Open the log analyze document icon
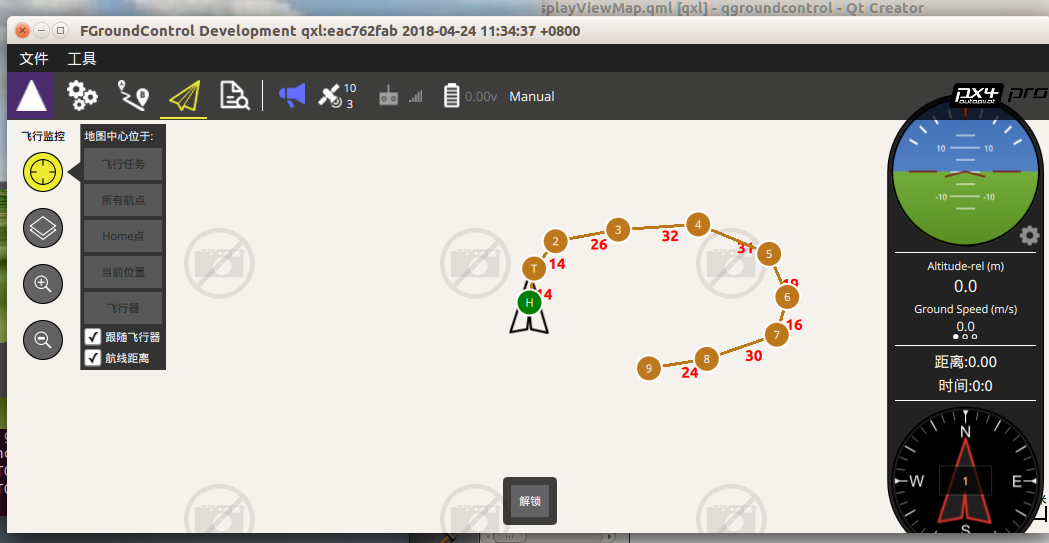1049x543 pixels. click(x=235, y=96)
